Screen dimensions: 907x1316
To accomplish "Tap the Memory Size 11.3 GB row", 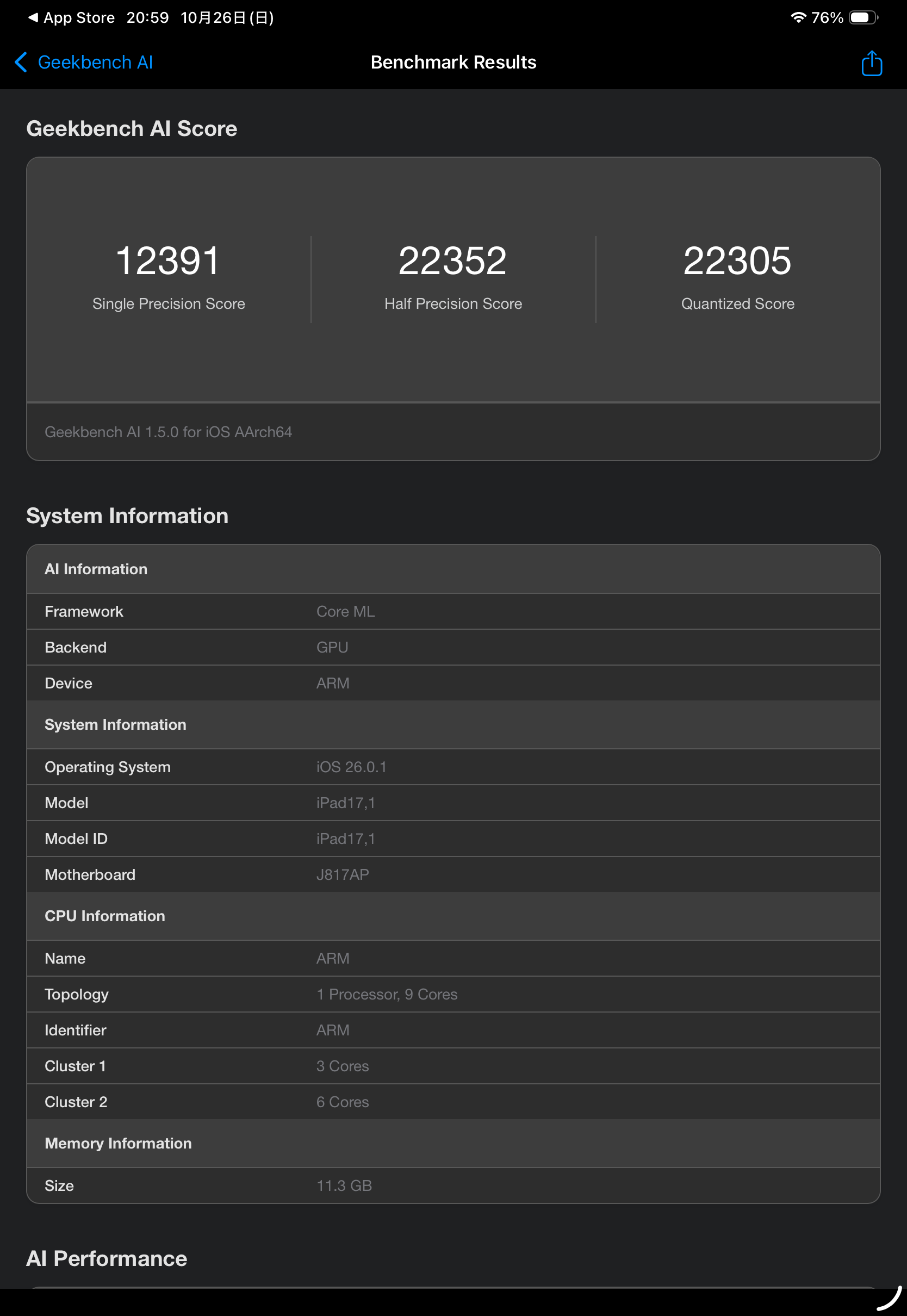I will pyautogui.click(x=453, y=1185).
